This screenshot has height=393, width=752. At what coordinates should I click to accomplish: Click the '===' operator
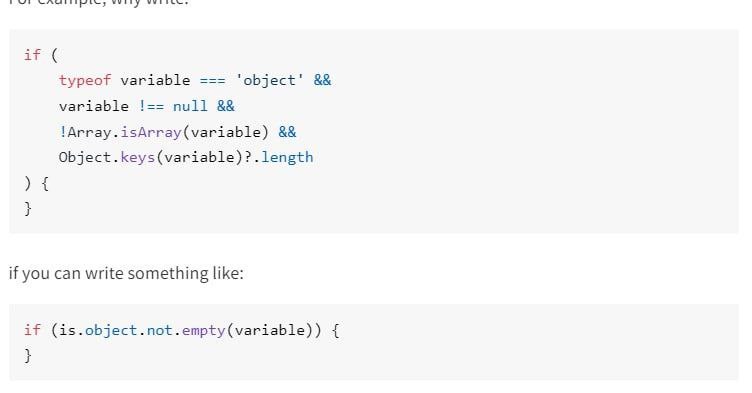[x=212, y=81]
